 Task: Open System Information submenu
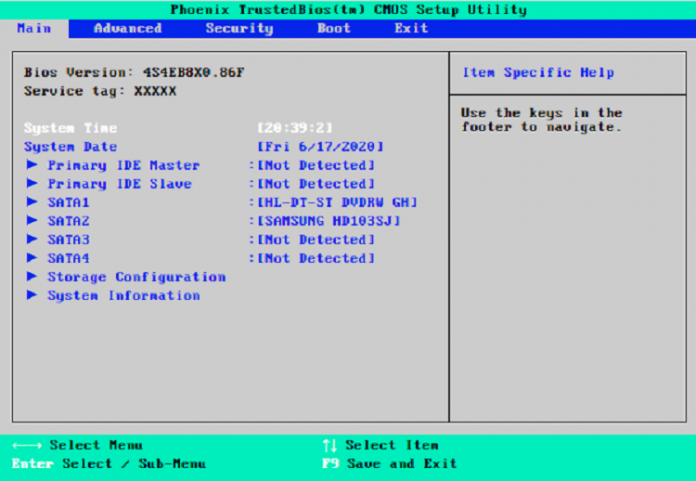[x=123, y=296]
